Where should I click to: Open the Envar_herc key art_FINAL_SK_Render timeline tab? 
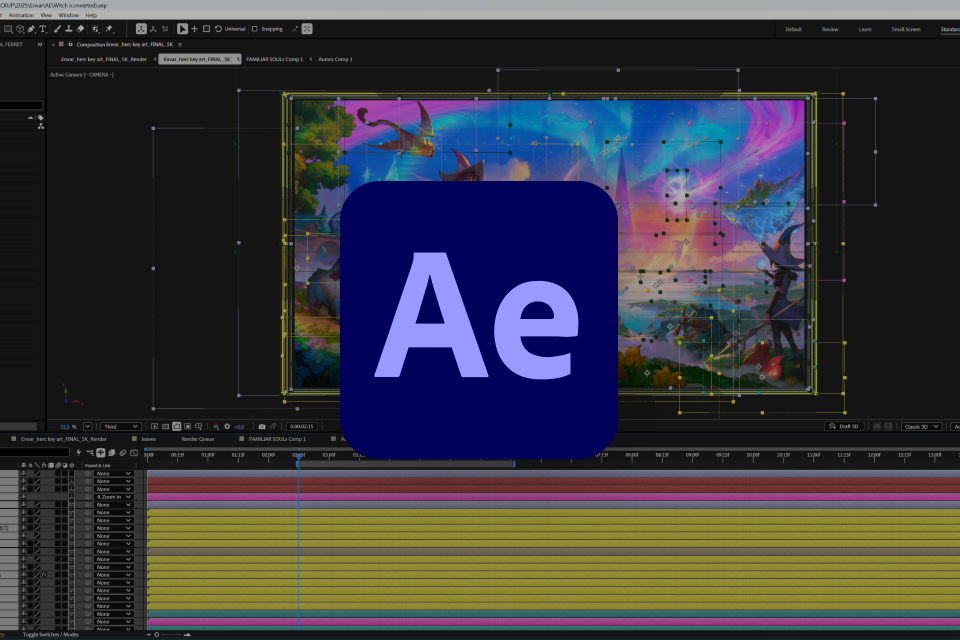pyautogui.click(x=64, y=439)
